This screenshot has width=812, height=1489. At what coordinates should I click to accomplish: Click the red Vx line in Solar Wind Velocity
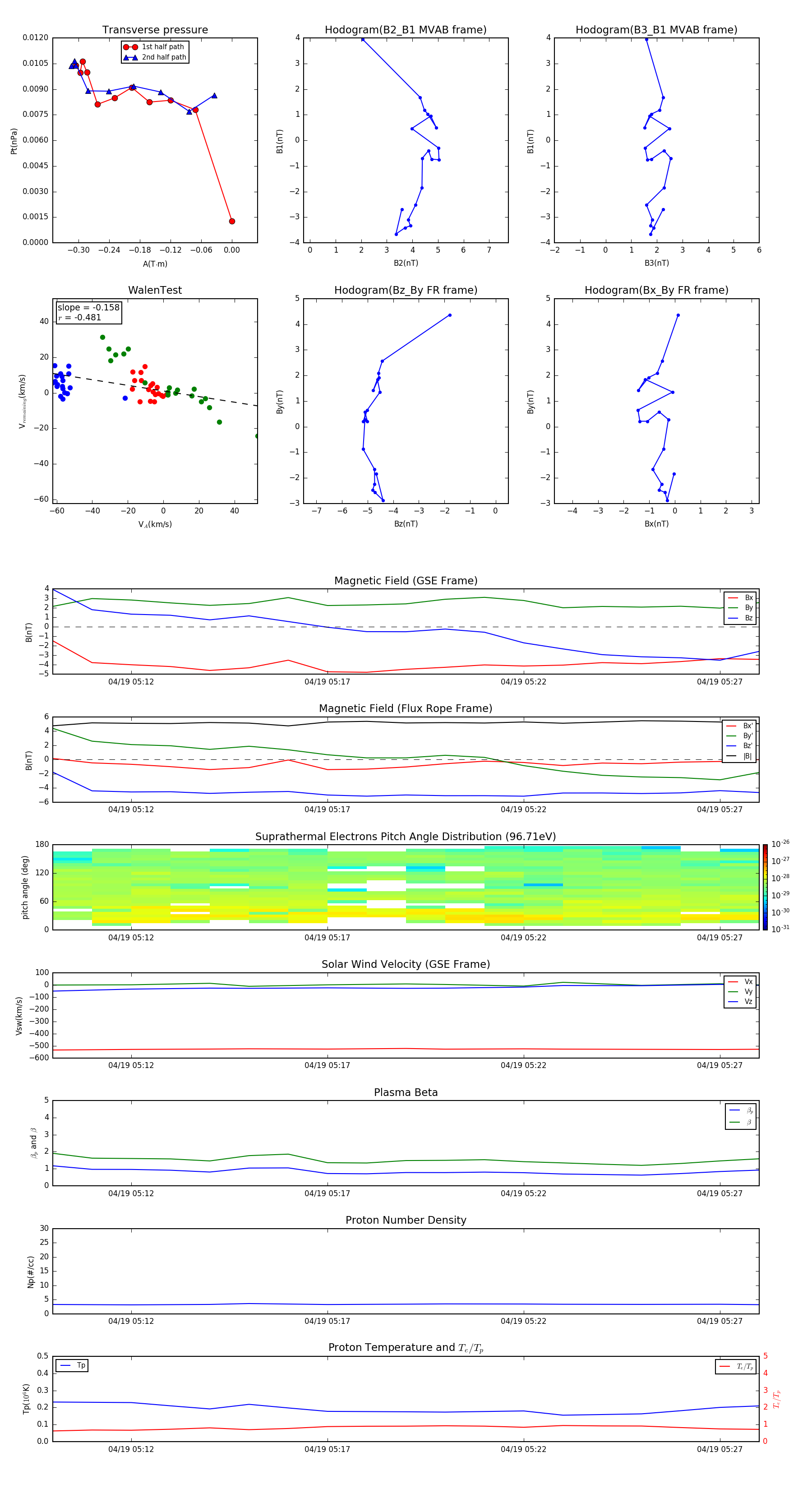(x=406, y=1049)
